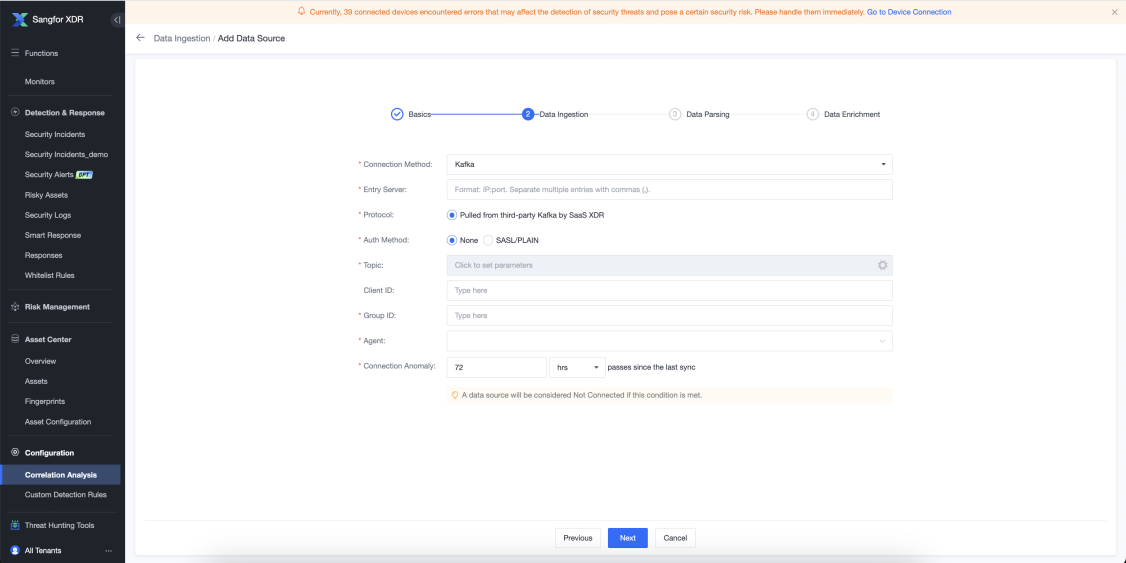Open the All Tenants three-dot menu
Screen dimensions: 1126x563
click(x=108, y=551)
